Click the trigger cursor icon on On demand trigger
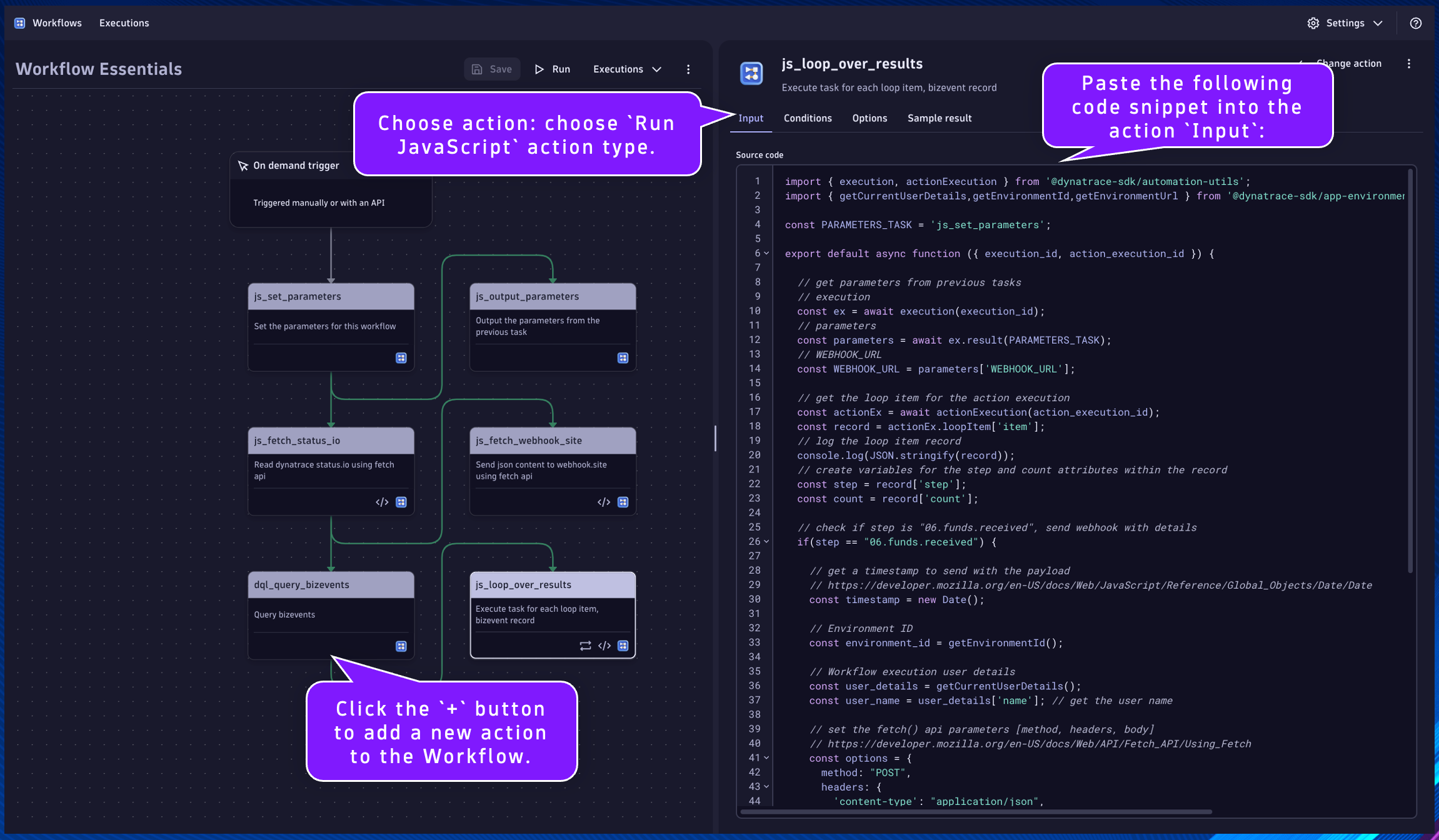 (x=243, y=166)
